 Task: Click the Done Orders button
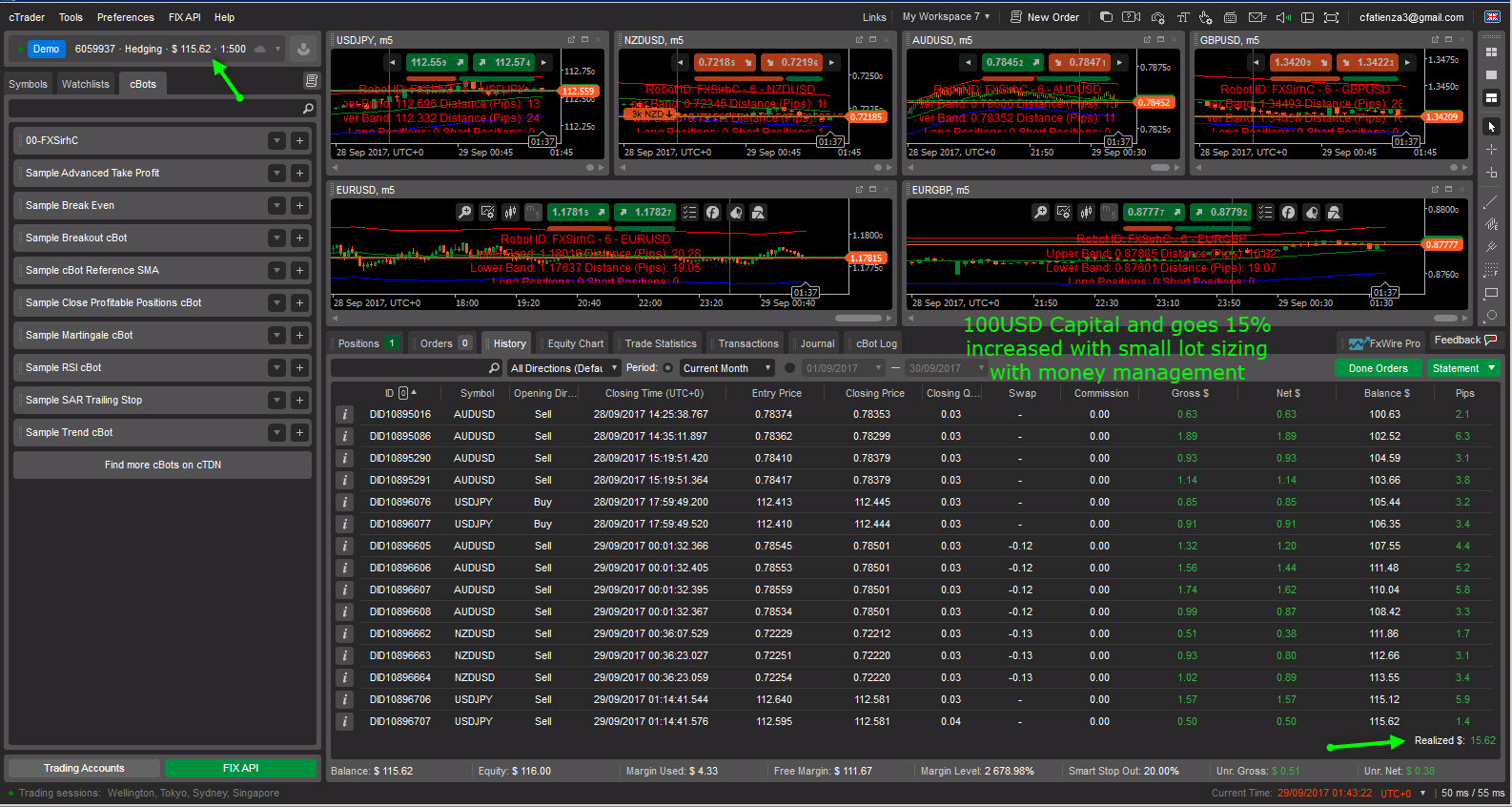click(x=1378, y=368)
